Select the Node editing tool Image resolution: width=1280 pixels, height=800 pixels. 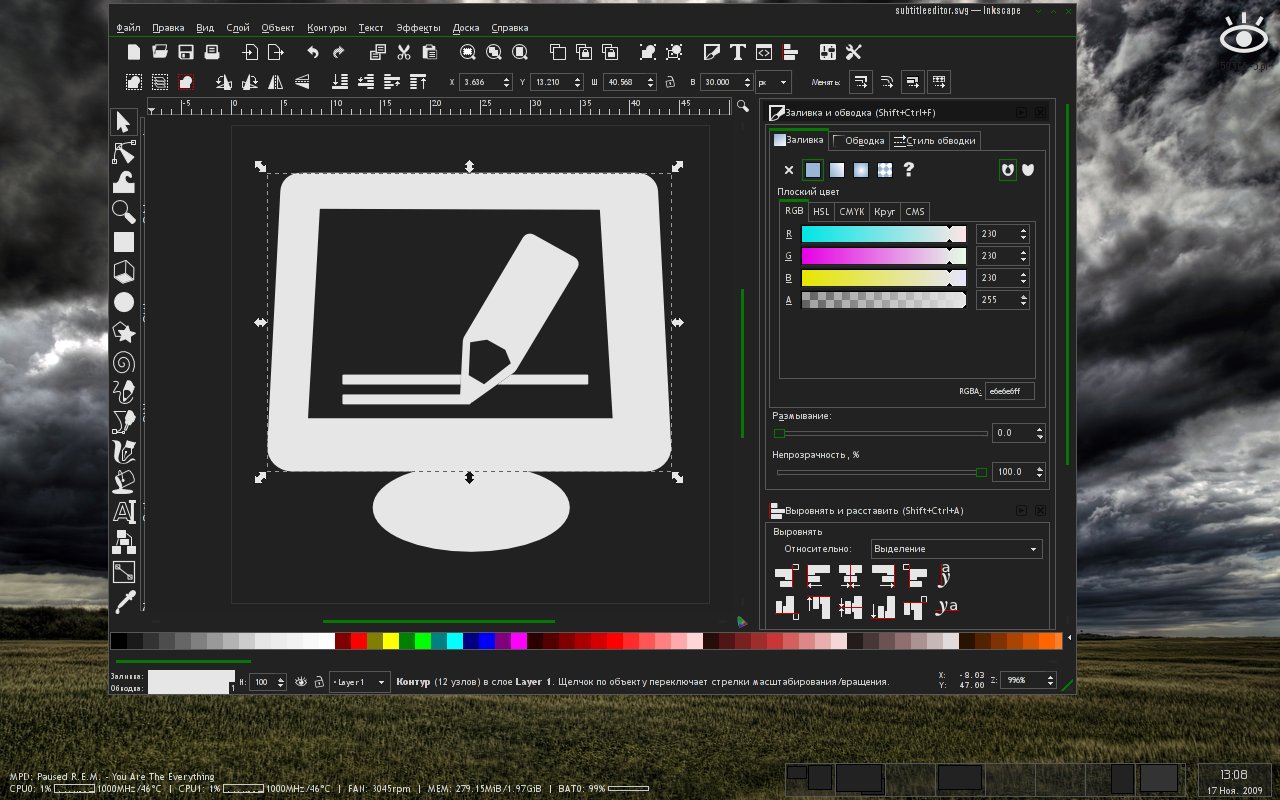124,152
